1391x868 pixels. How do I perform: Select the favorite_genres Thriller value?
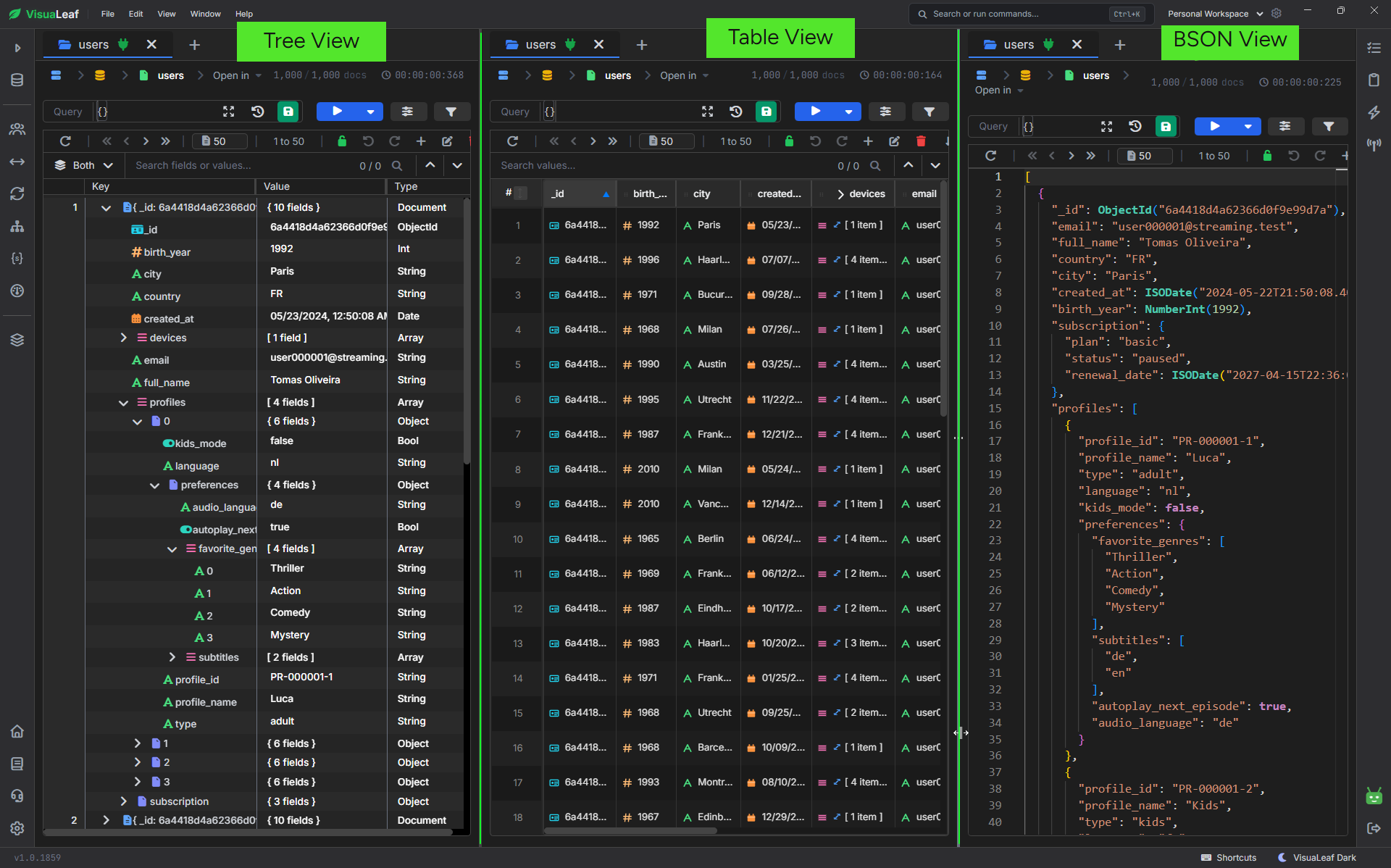coord(322,568)
